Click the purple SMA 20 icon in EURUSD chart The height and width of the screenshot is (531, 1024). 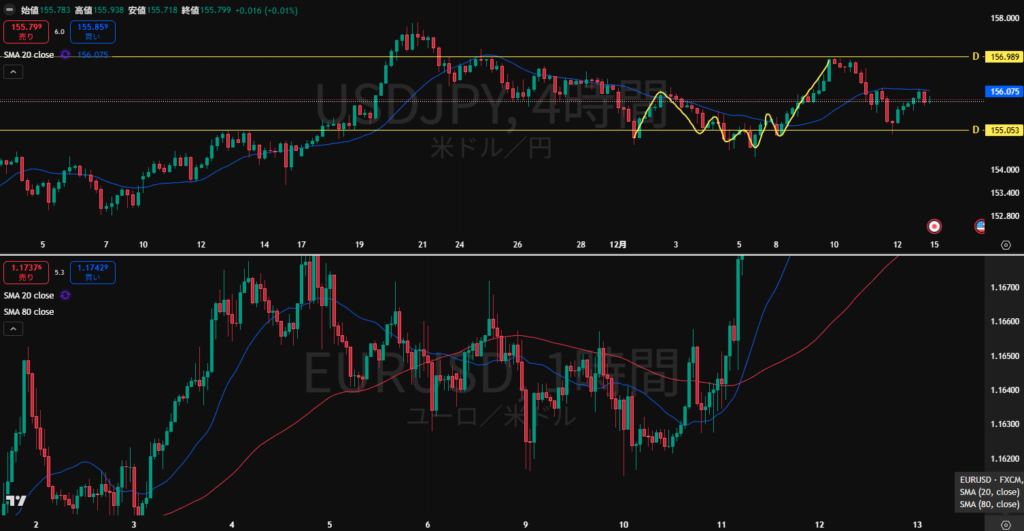65,296
